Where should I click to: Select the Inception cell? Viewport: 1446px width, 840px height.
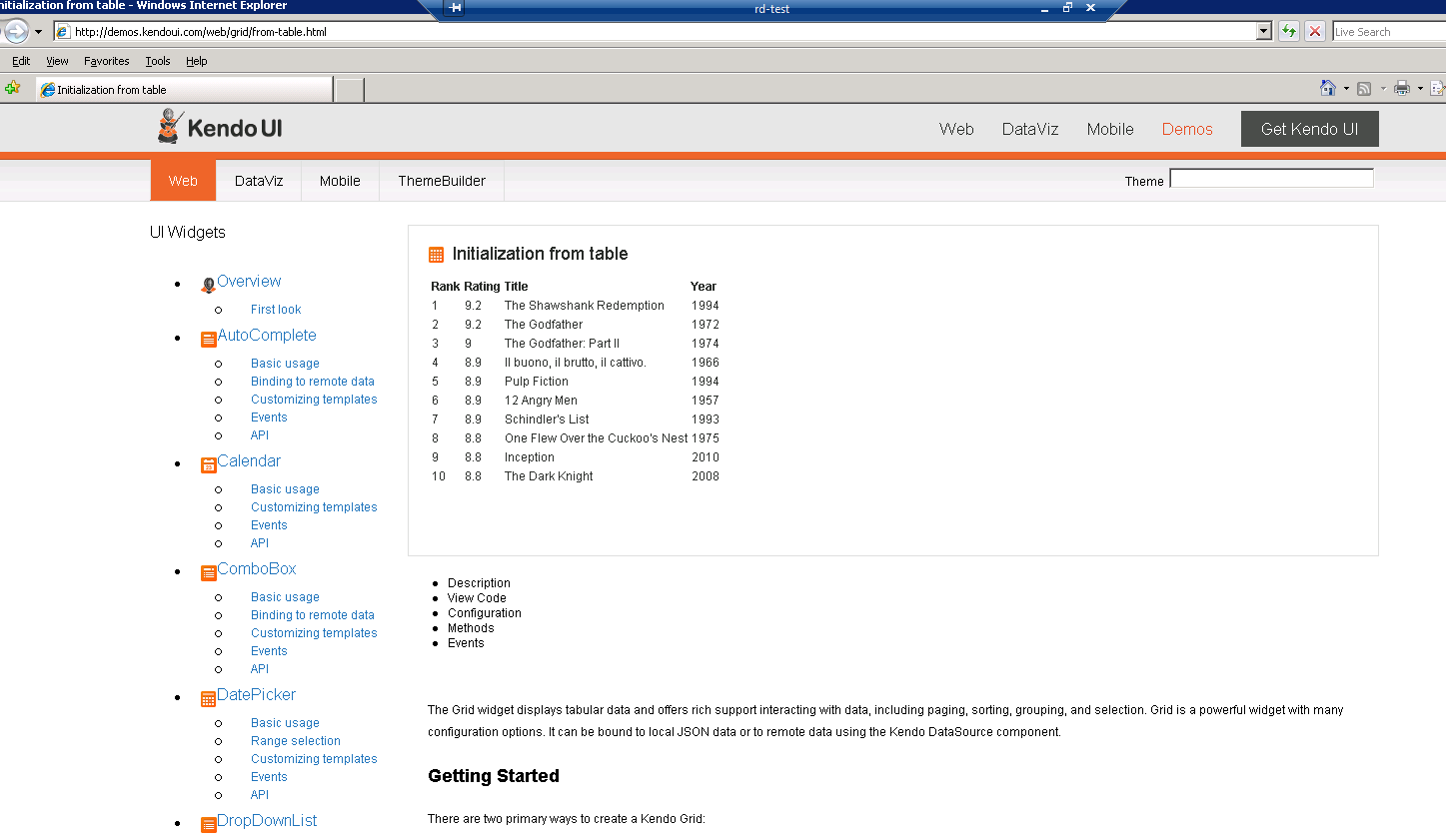(x=530, y=457)
